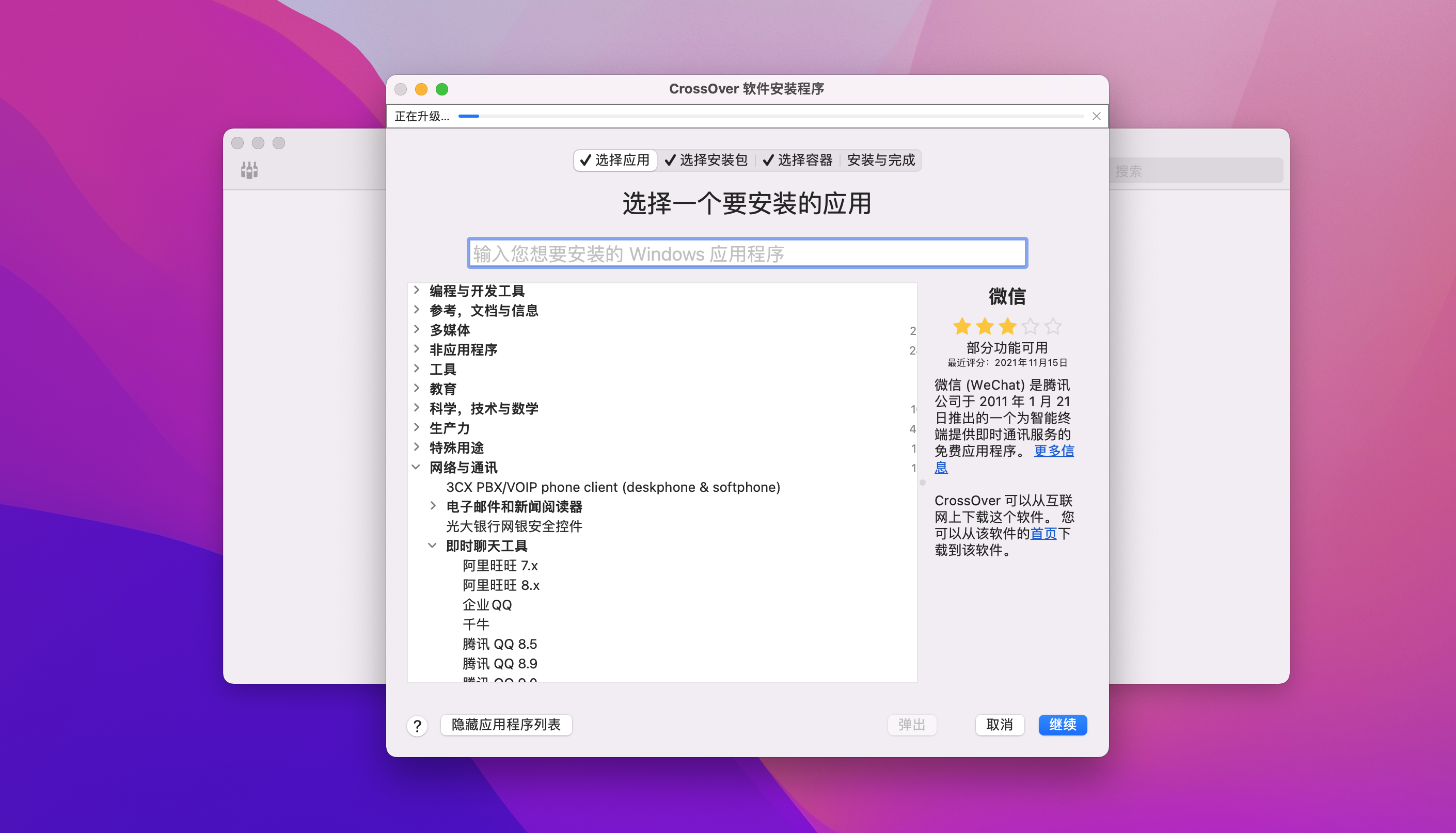The image size is (1456, 833).
Task: Select 腾讯 QQ 8.9 in list
Action: 500,664
